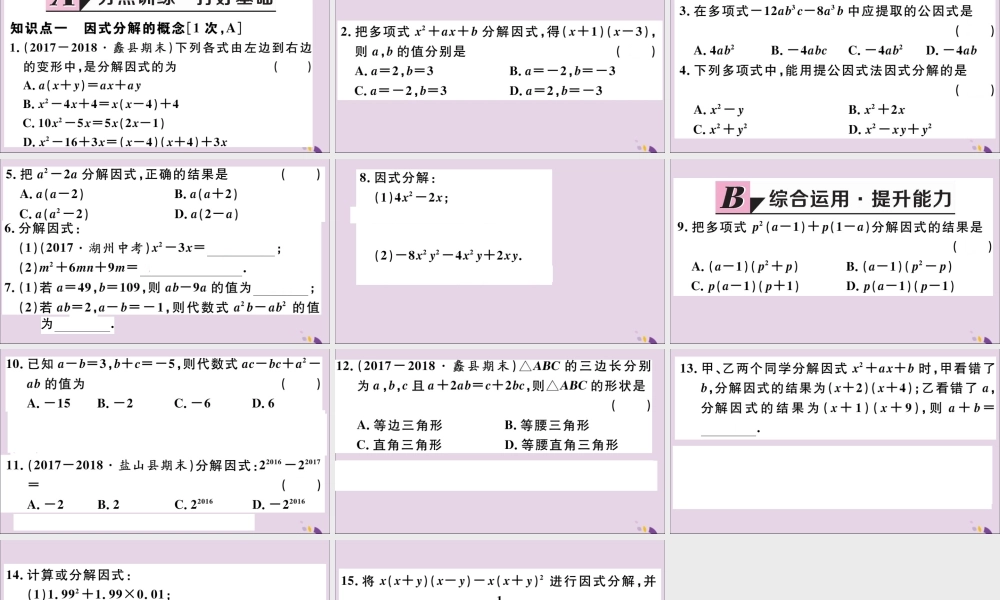Viewport: 1000px width, 600px height.
Task: Click option A. a=2,b=3 in question 2
Action: (x=394, y=71)
